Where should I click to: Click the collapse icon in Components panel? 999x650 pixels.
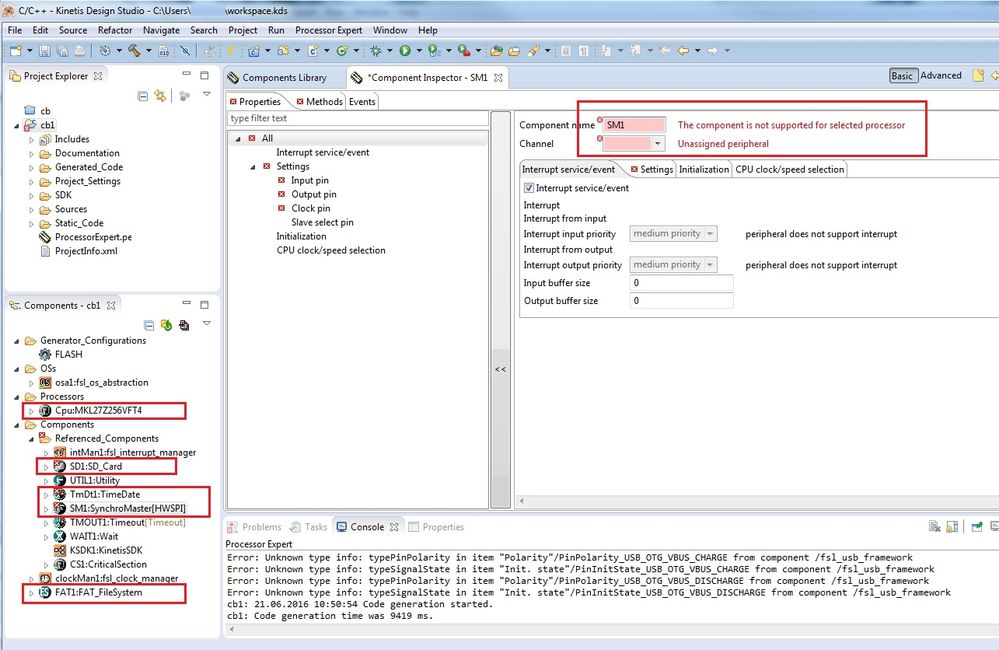click(149, 325)
